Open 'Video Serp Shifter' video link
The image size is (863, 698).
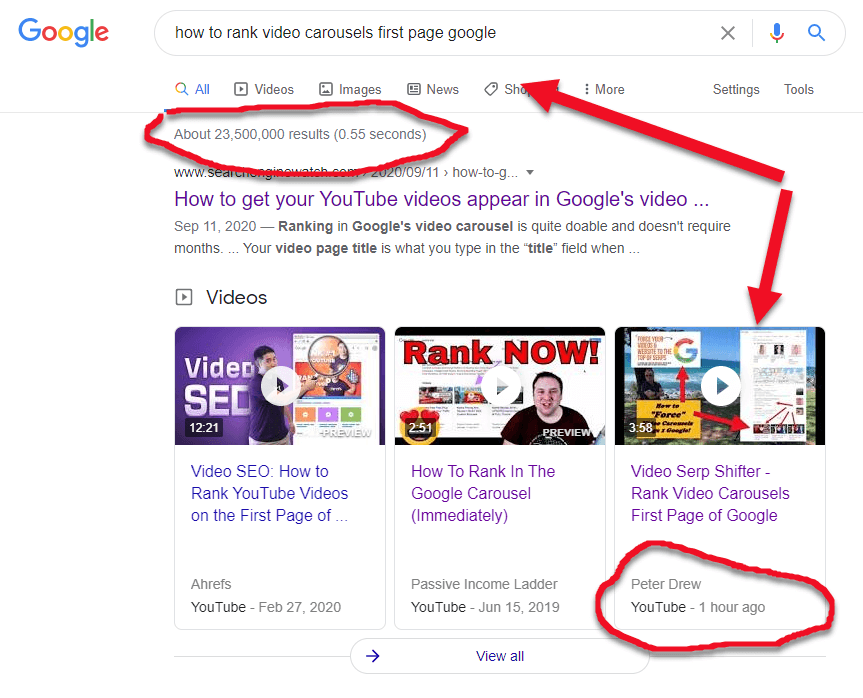pyautogui.click(x=710, y=493)
